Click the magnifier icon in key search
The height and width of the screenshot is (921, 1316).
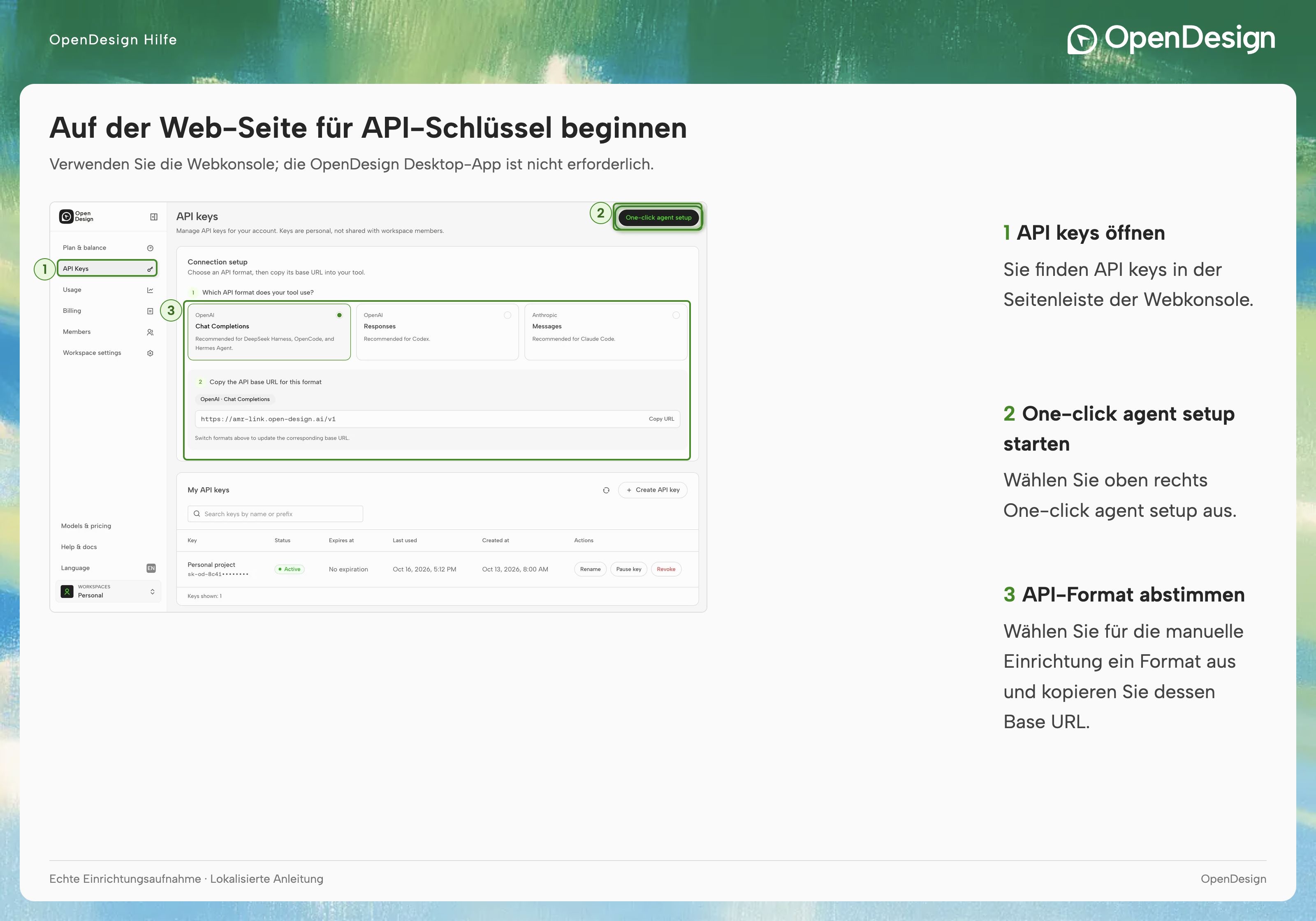pyautogui.click(x=197, y=514)
